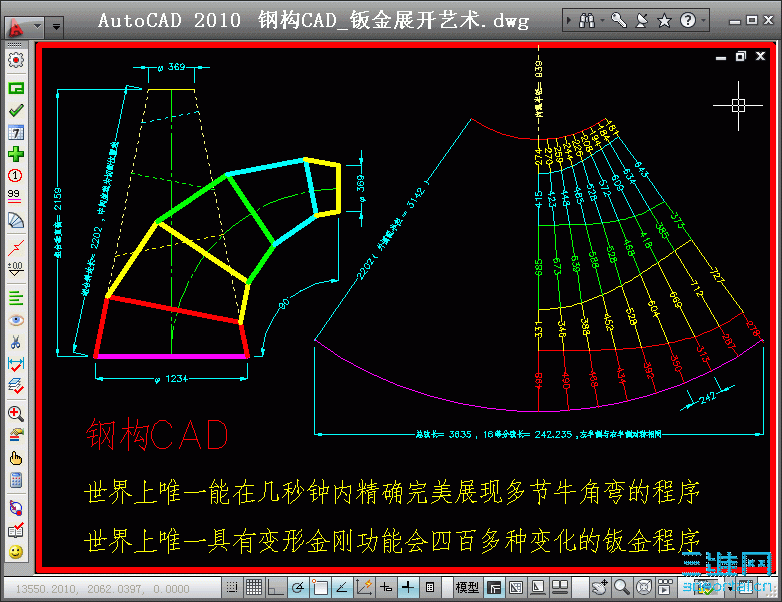The image size is (782, 602).
Task: Open the calendar 7 icon
Action: tap(16, 132)
